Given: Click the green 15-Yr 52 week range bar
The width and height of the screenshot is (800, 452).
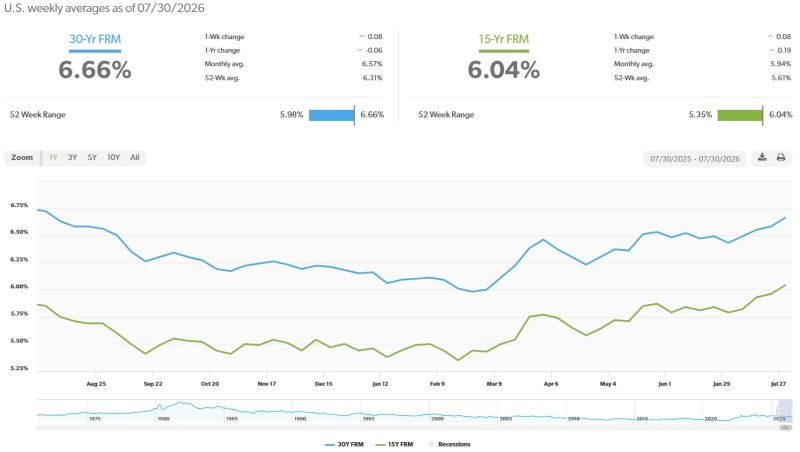Looking at the screenshot, I should pos(740,115).
